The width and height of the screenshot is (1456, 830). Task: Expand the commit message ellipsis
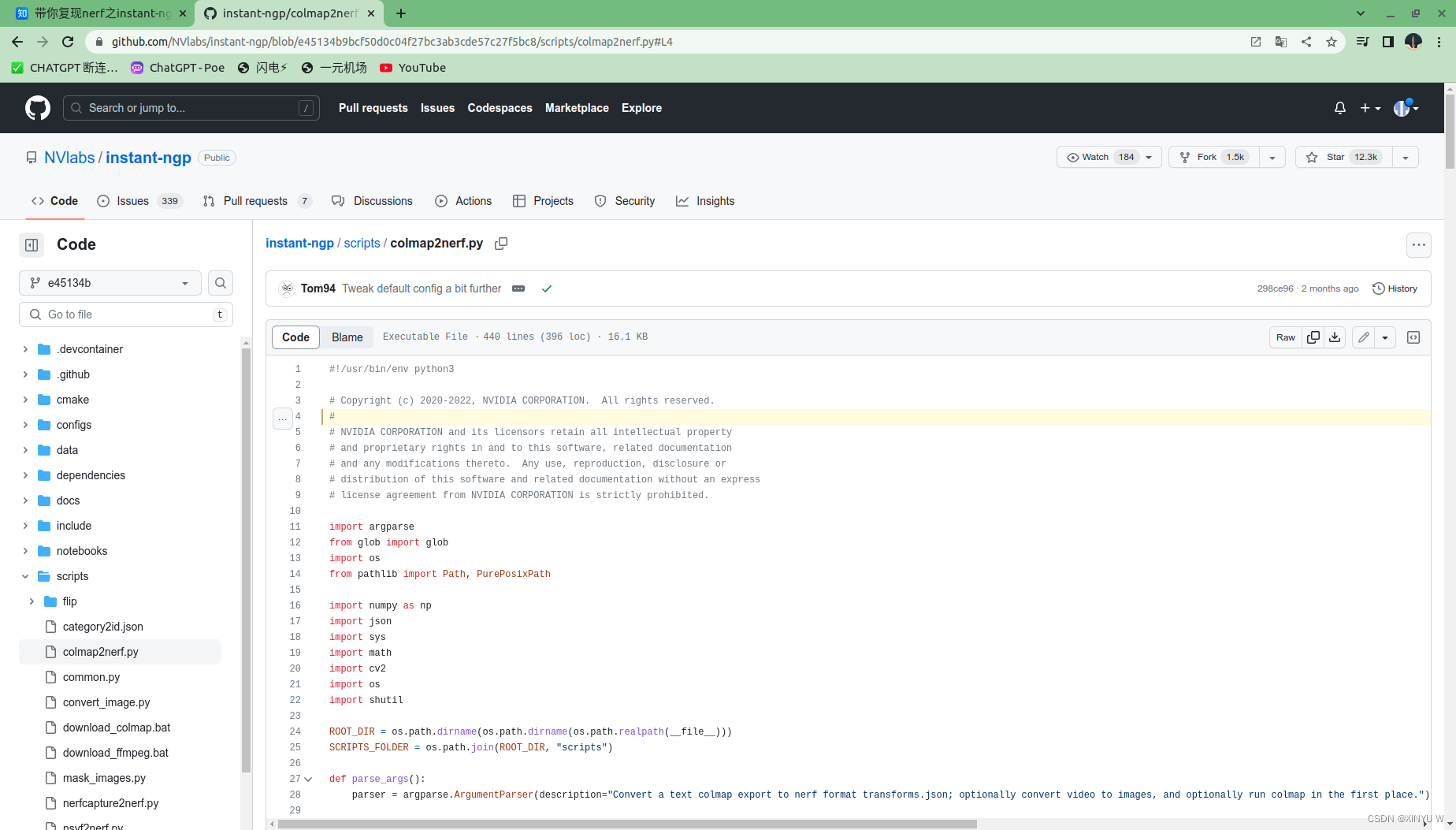click(518, 288)
